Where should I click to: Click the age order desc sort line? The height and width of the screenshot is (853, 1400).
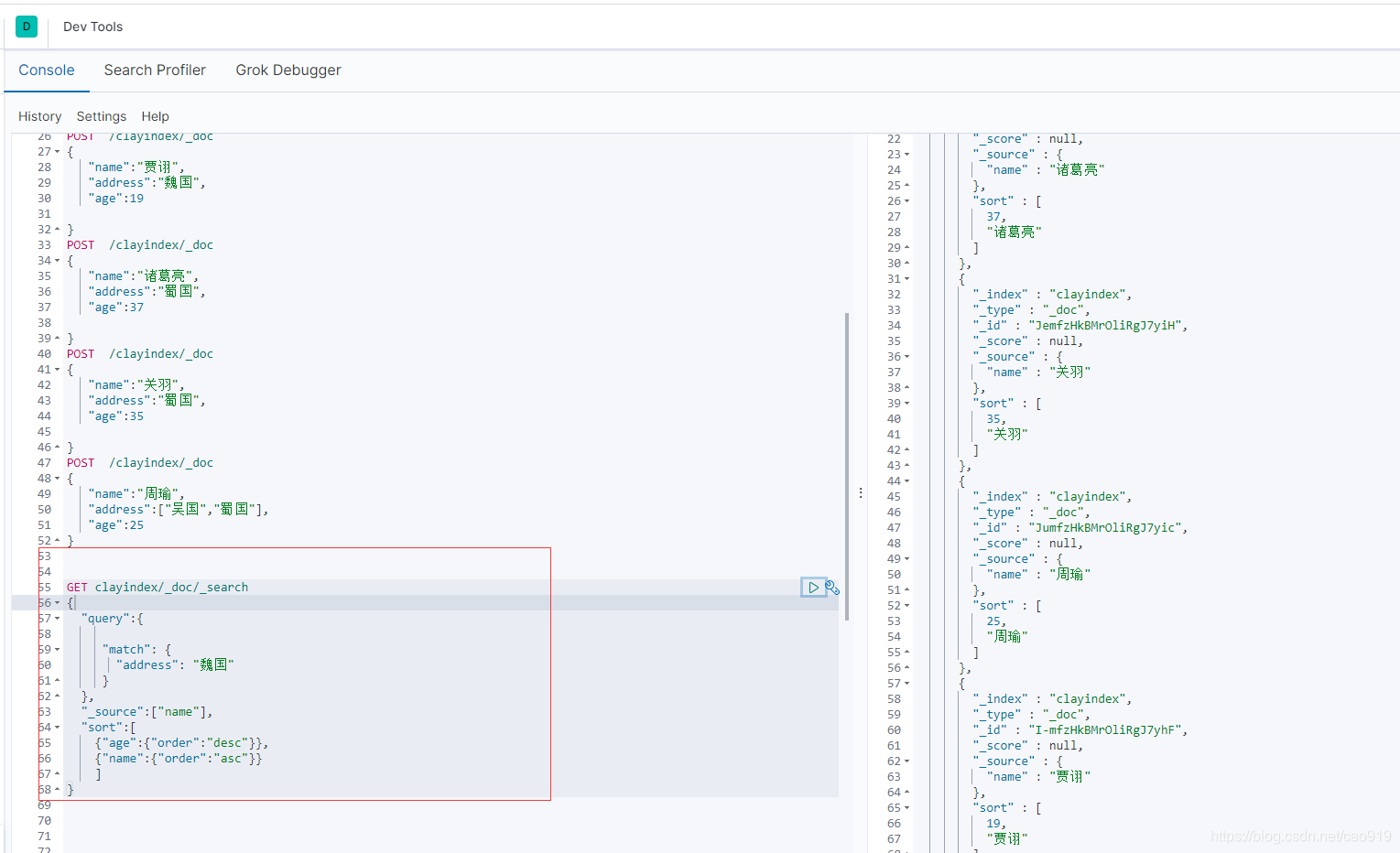pyautogui.click(x=181, y=743)
